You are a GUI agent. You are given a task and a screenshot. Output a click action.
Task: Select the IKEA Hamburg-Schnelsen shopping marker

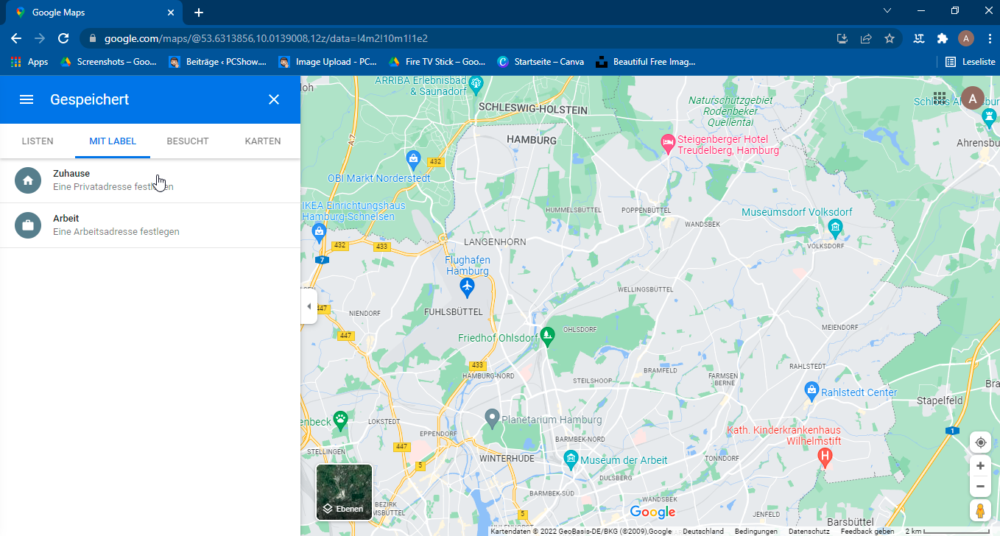tap(319, 233)
